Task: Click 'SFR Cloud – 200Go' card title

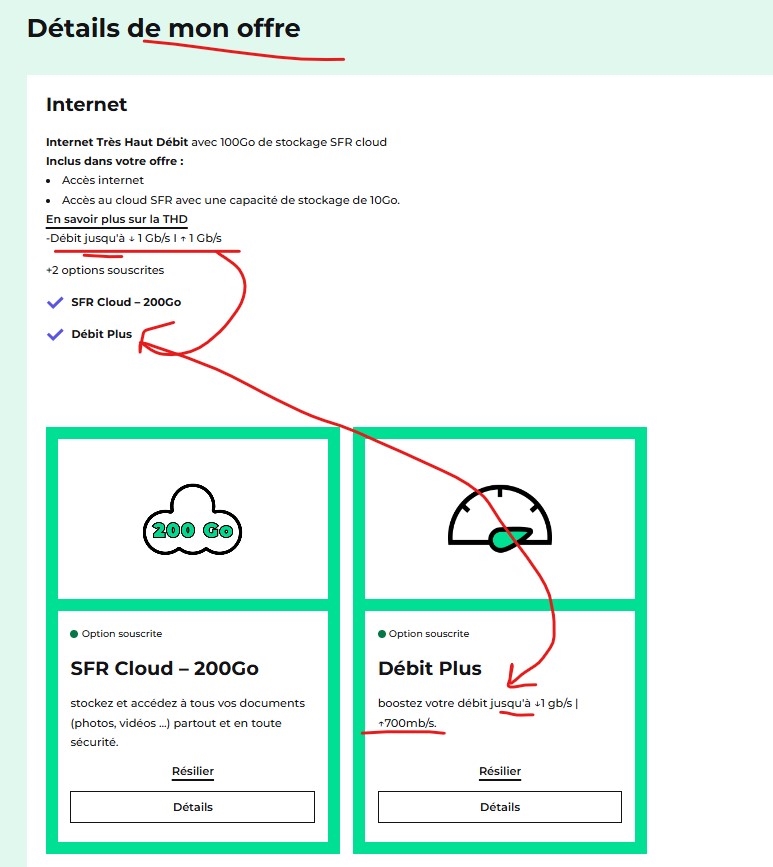Action: [x=164, y=668]
